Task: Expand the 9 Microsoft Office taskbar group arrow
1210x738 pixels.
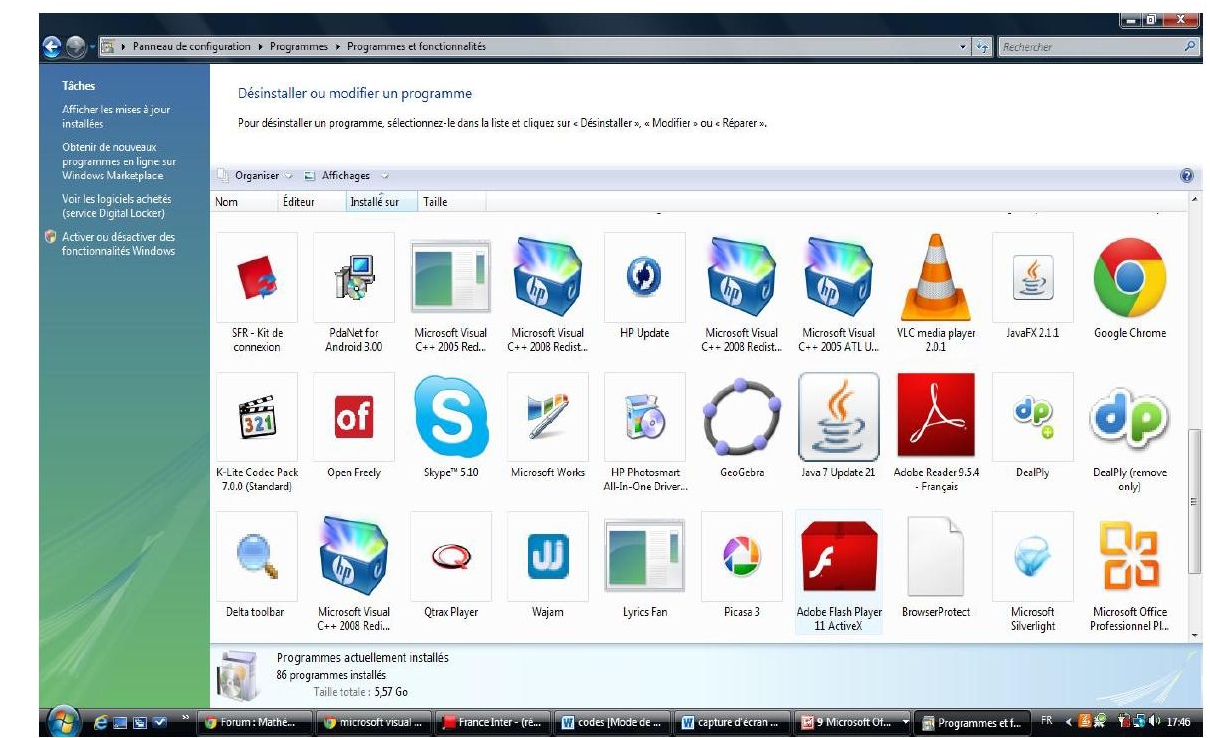Action: (x=906, y=721)
